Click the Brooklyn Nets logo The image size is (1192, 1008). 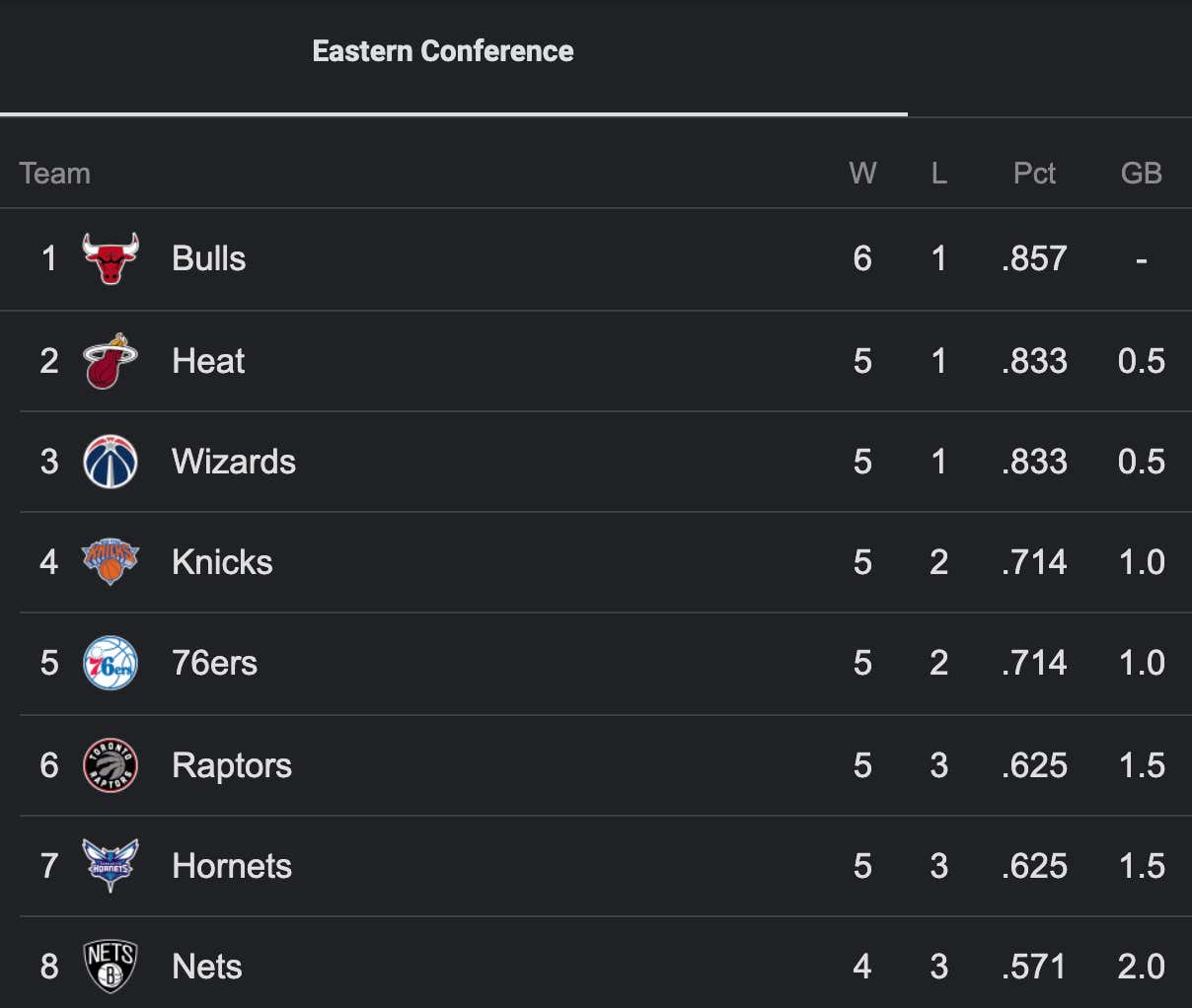111,967
